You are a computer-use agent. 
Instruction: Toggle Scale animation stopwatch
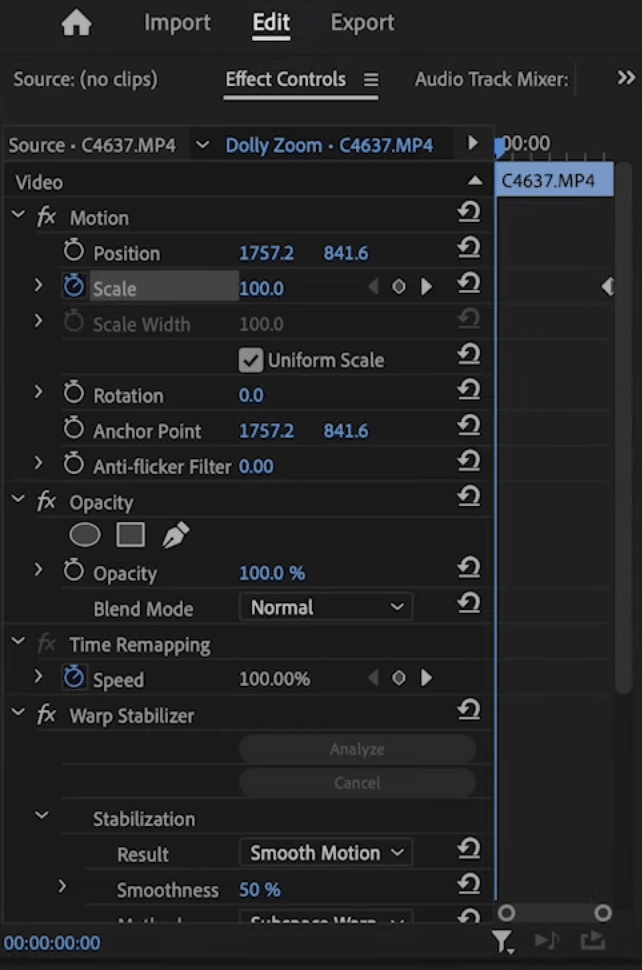74,287
